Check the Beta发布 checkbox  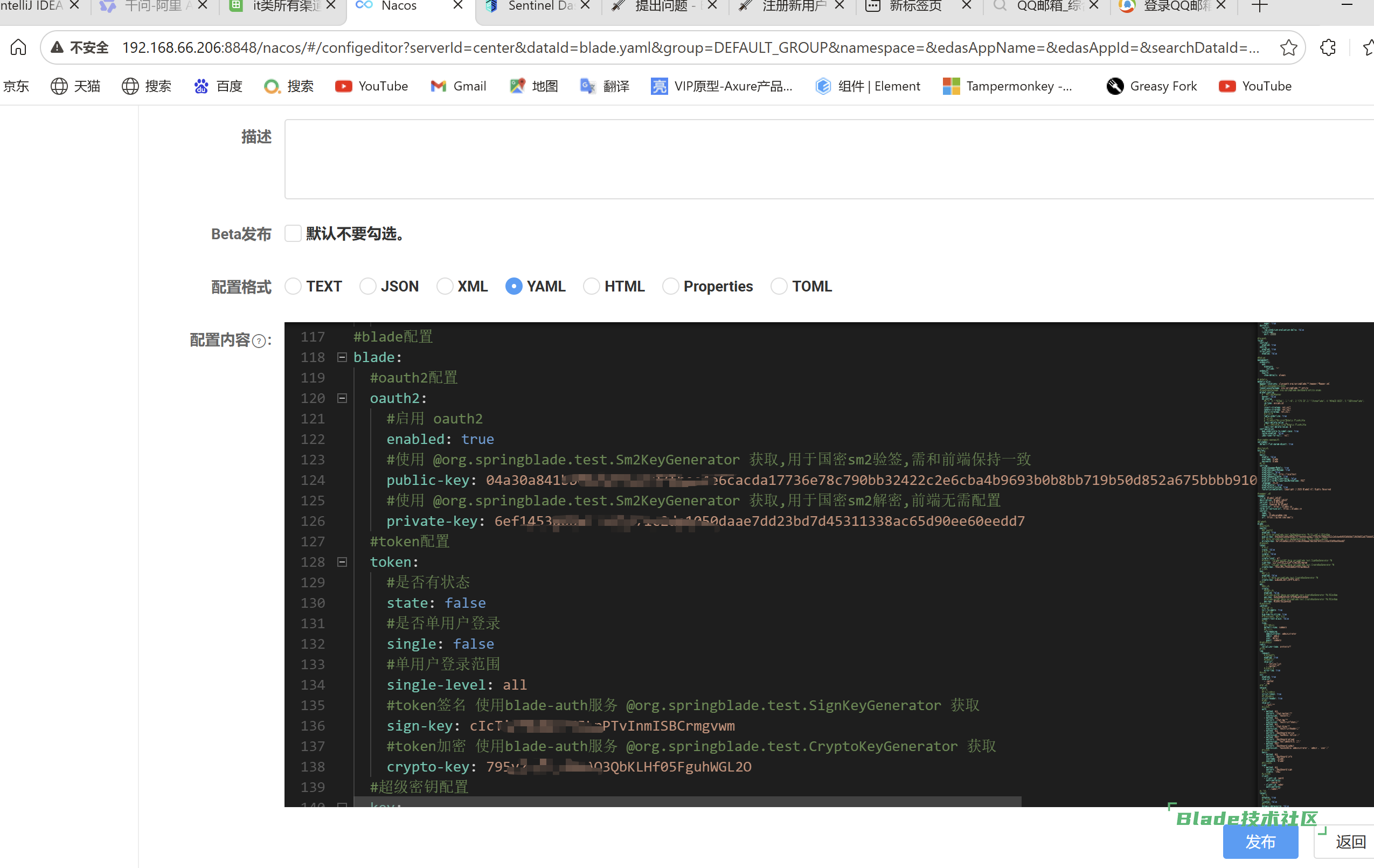click(x=293, y=233)
